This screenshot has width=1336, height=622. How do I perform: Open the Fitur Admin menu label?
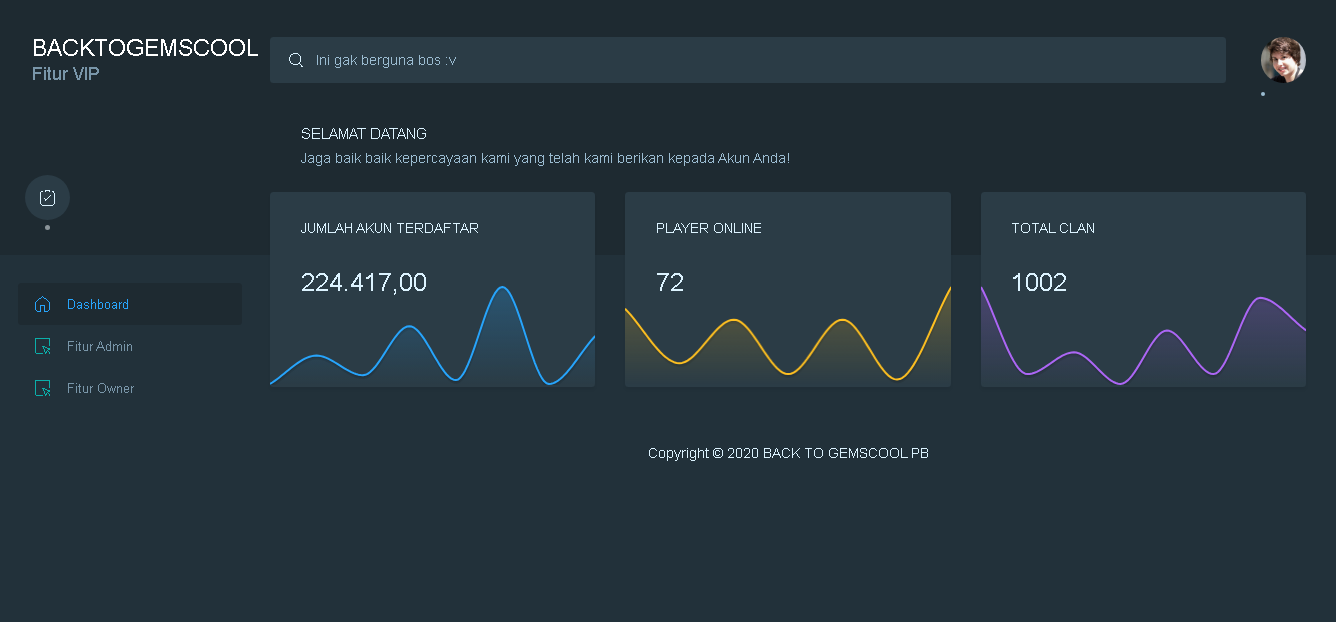coord(100,346)
